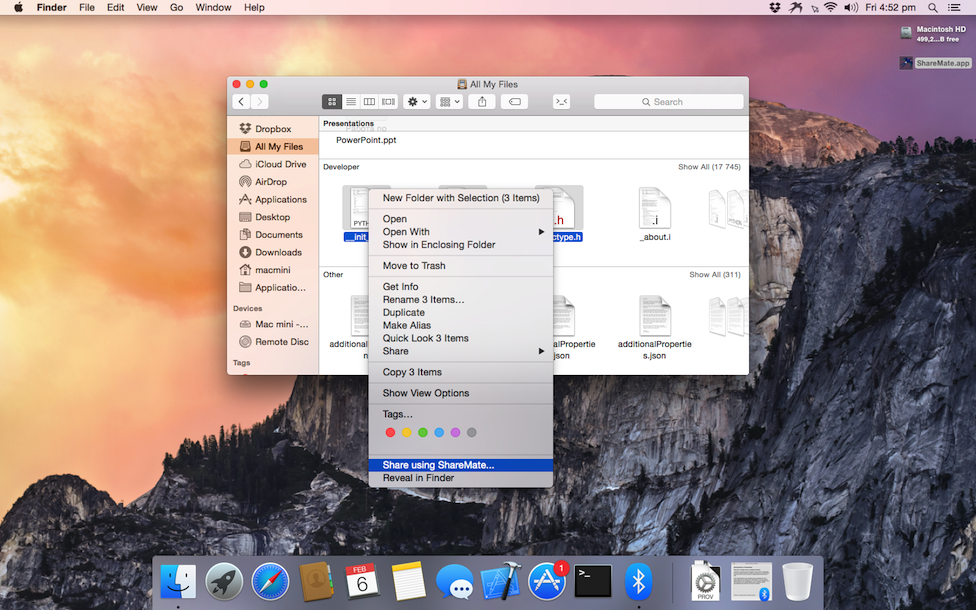Choose Move to Trash
Viewport: 976px width, 610px height.
coord(461,266)
